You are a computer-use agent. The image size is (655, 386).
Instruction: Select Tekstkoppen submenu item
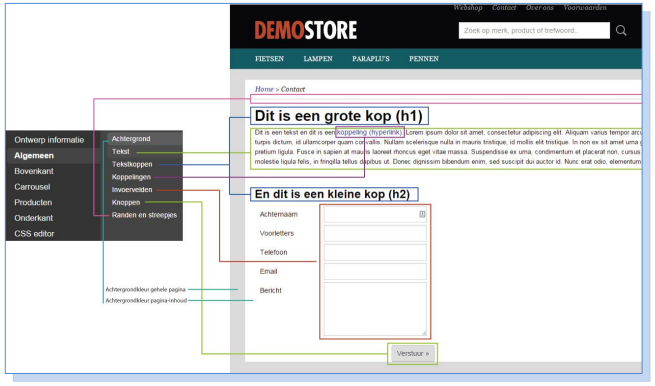coord(132,164)
